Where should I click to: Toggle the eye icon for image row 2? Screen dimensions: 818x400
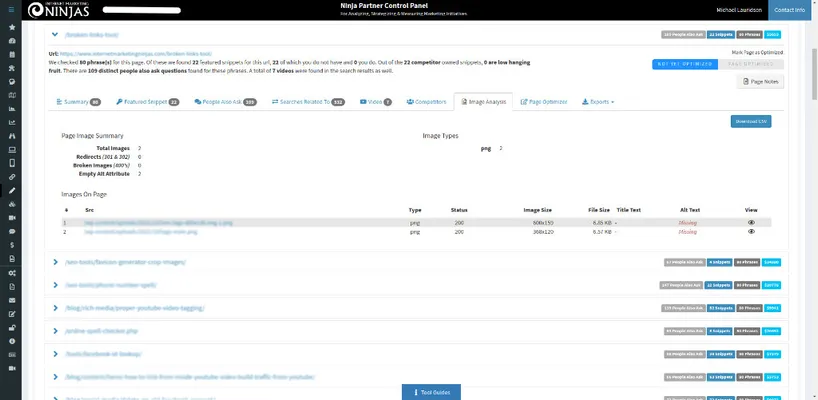click(x=751, y=231)
